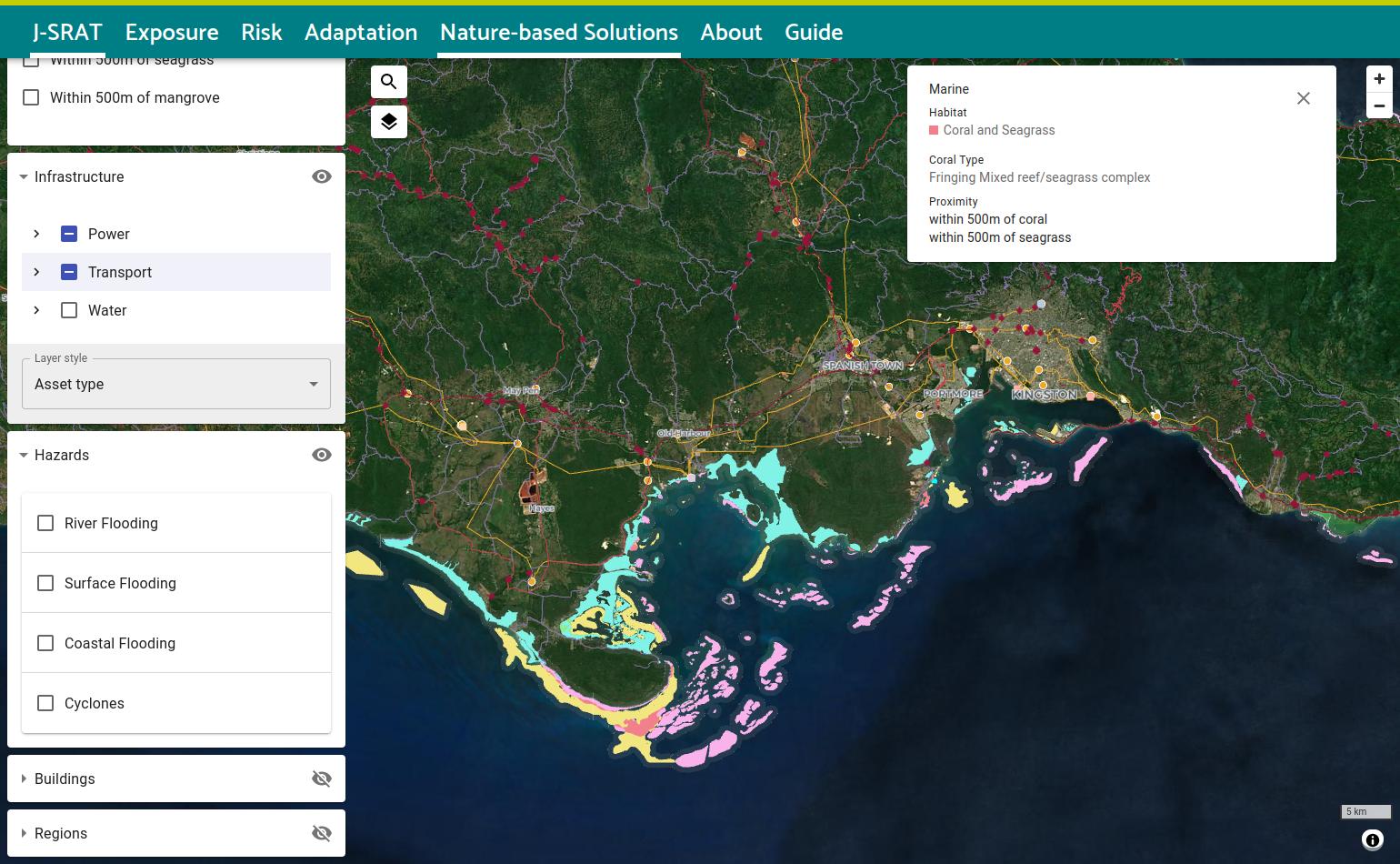Show the Regions layer

321,833
